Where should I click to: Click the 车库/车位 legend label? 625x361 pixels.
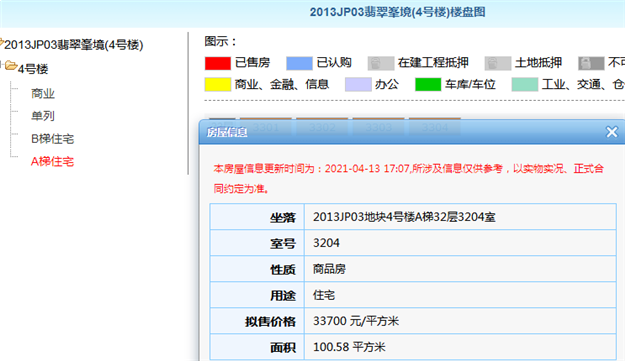click(470, 84)
